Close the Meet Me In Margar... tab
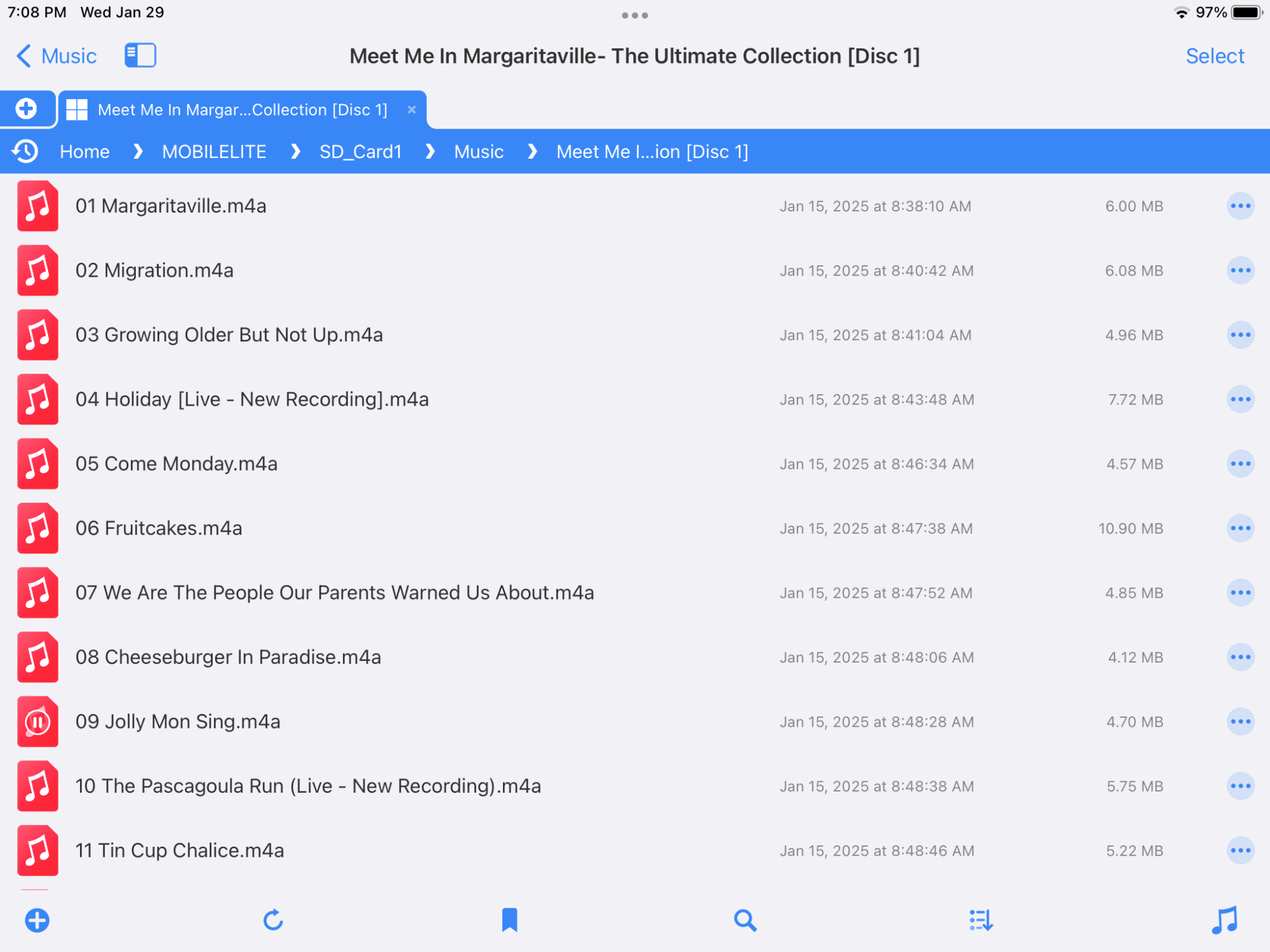 click(x=411, y=110)
